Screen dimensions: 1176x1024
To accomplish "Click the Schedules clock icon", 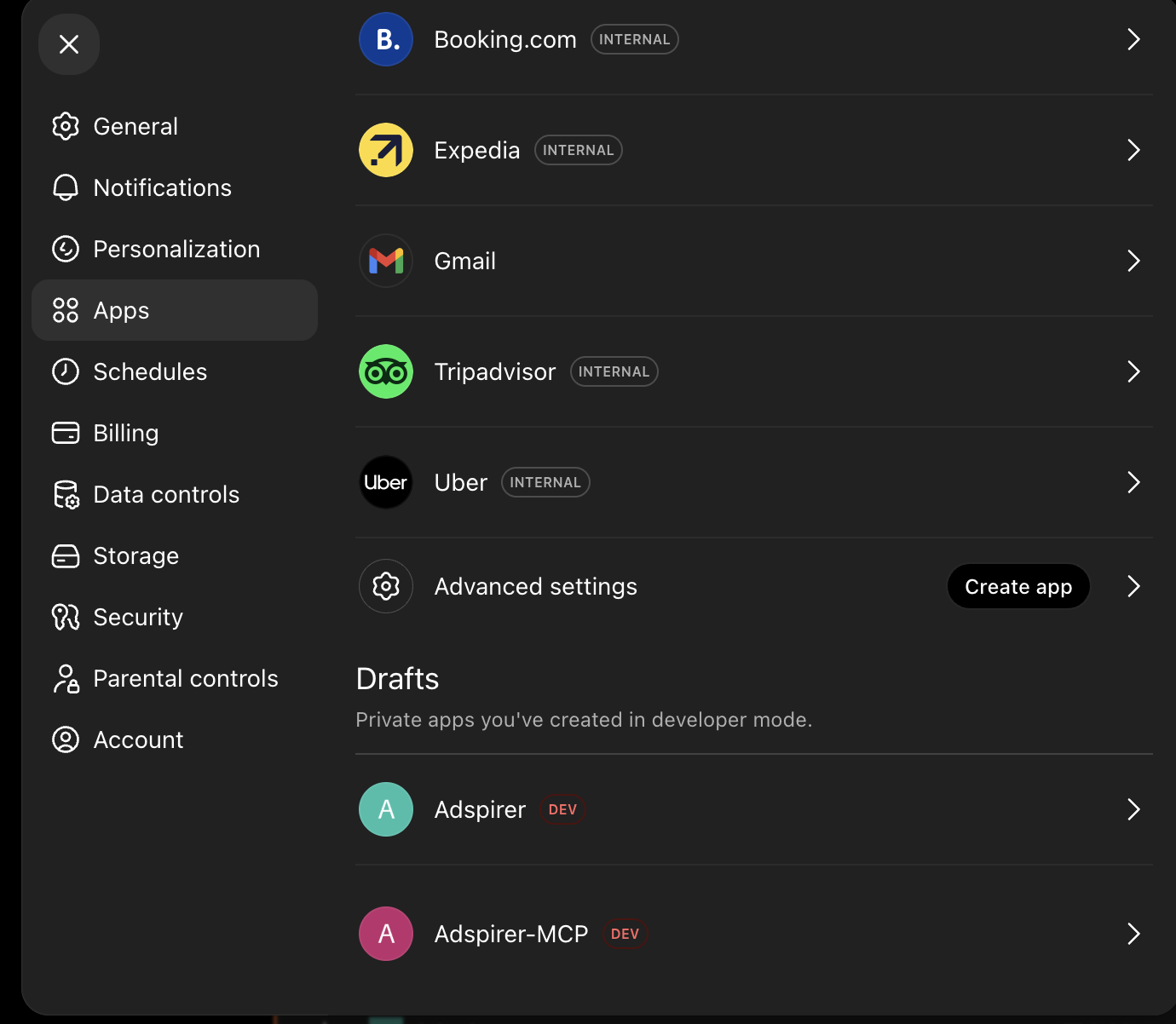I will [x=66, y=371].
